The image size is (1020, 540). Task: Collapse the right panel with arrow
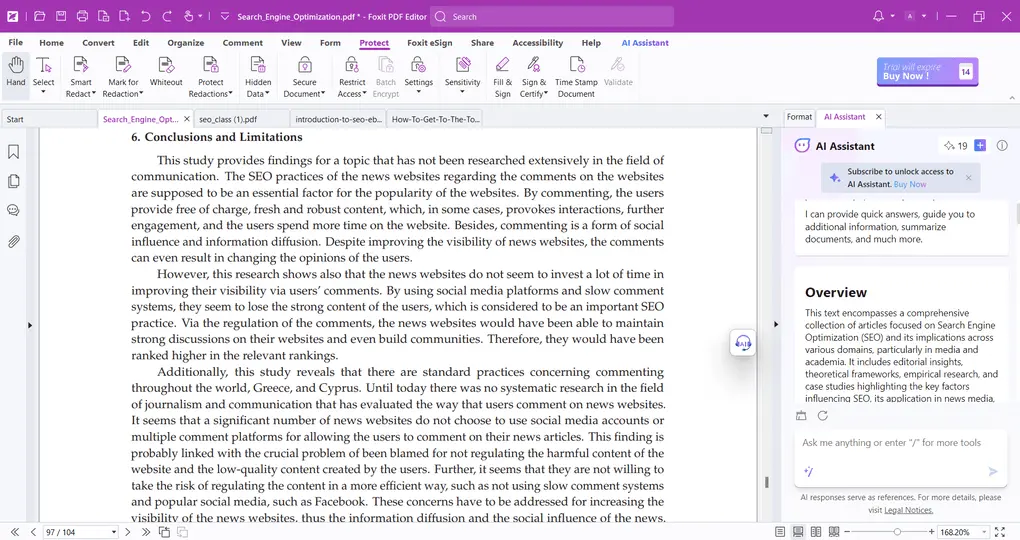tap(777, 325)
